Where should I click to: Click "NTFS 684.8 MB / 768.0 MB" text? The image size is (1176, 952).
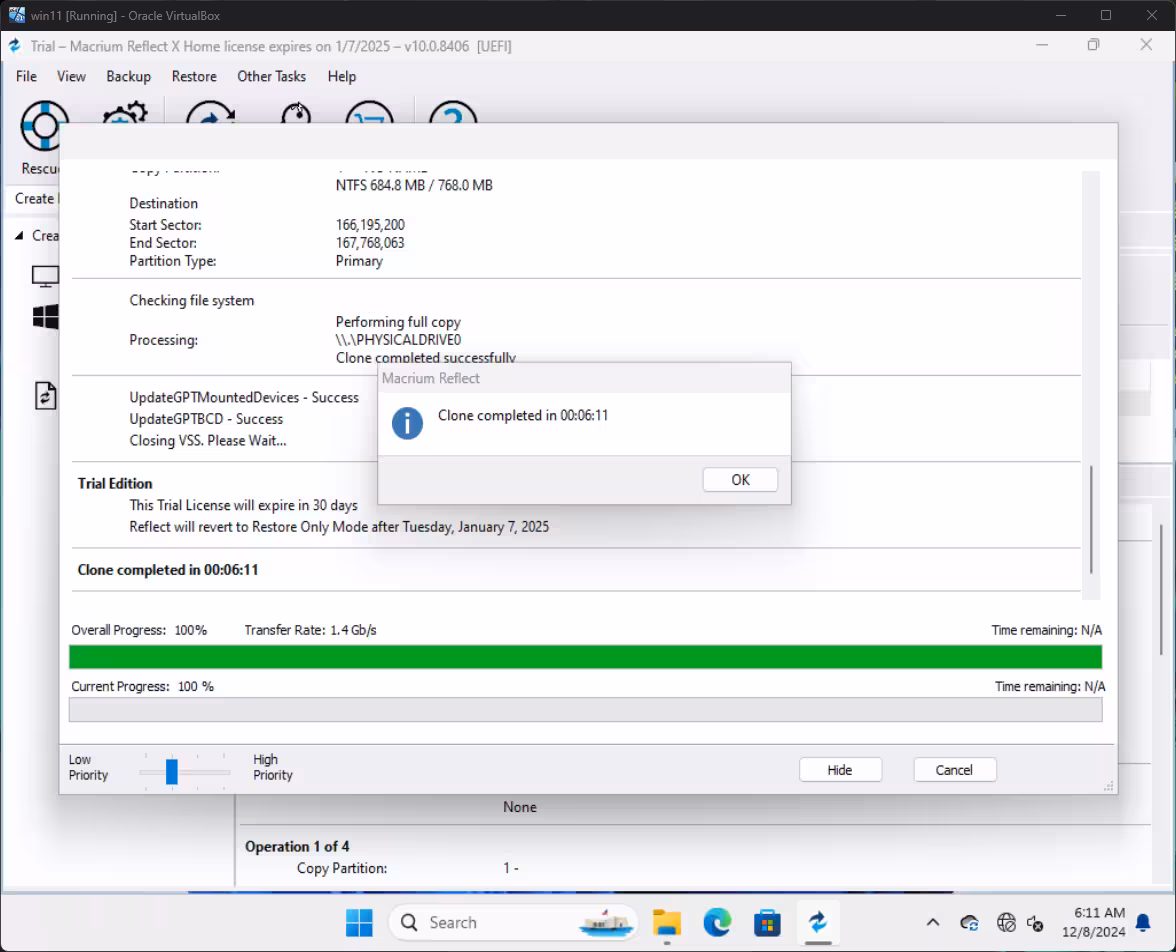point(414,185)
